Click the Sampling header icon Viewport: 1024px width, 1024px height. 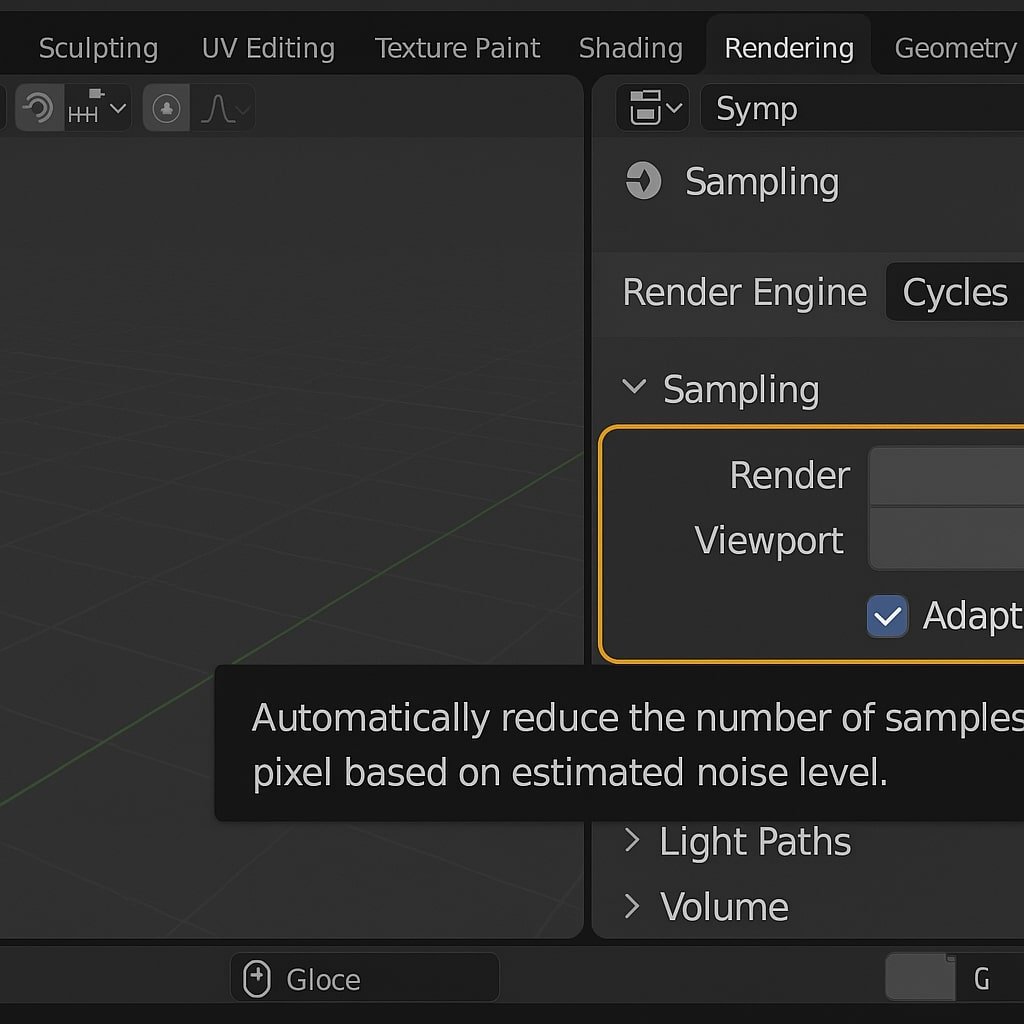point(644,180)
